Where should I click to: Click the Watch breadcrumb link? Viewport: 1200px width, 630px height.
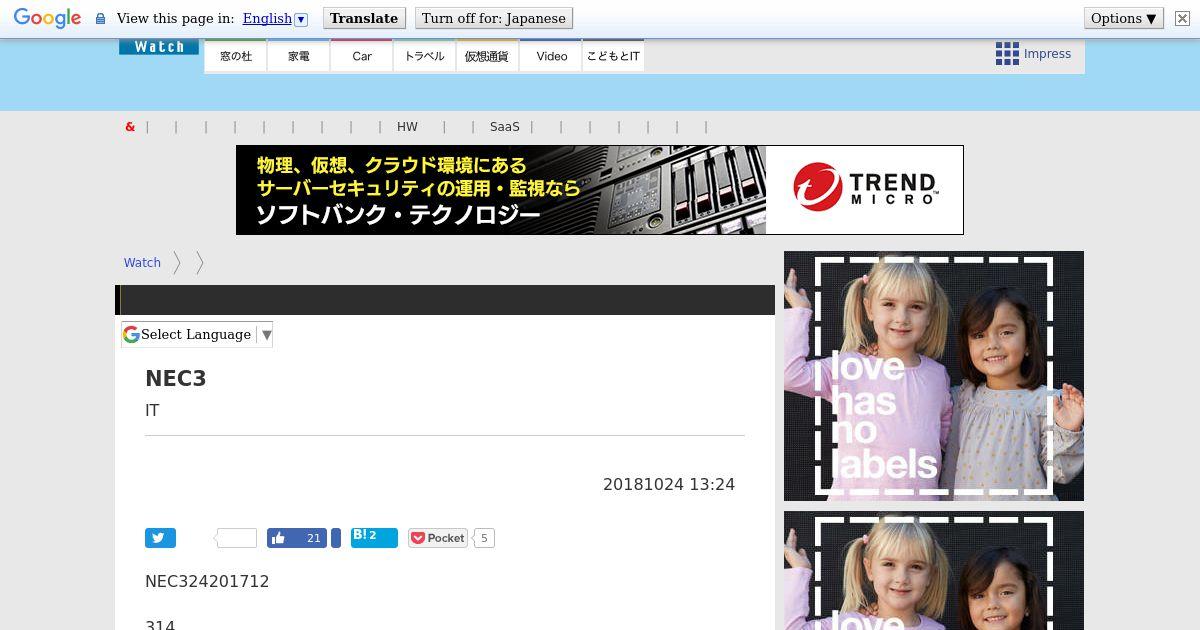(x=142, y=262)
